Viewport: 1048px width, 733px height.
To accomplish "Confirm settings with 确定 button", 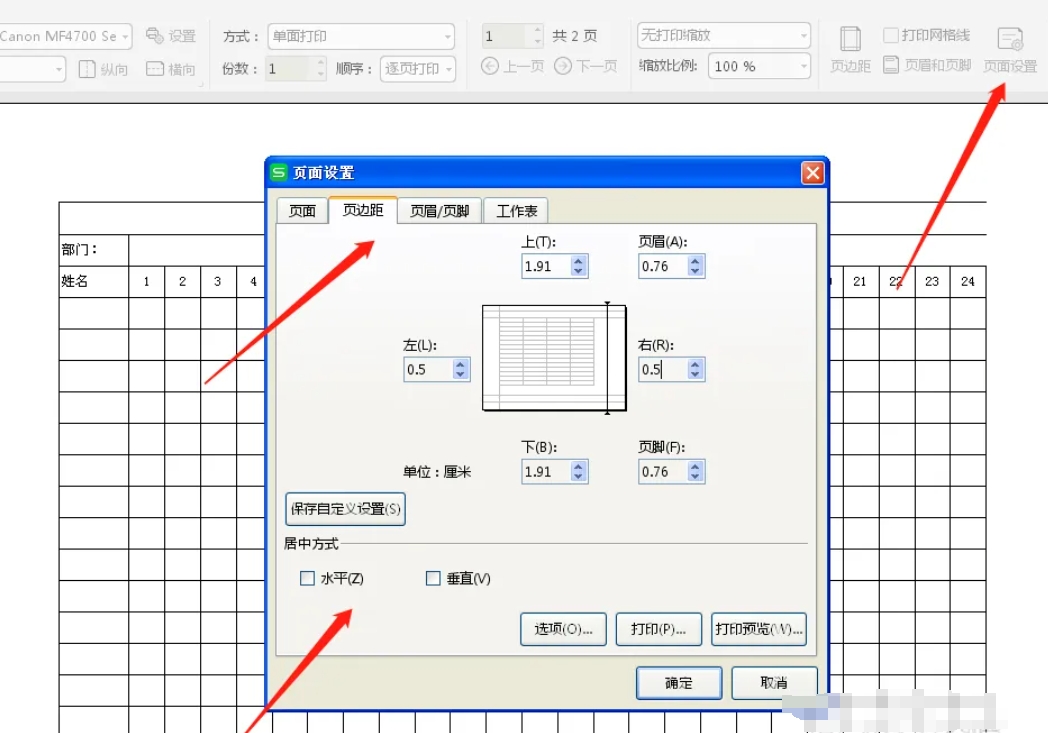I will tap(678, 683).
